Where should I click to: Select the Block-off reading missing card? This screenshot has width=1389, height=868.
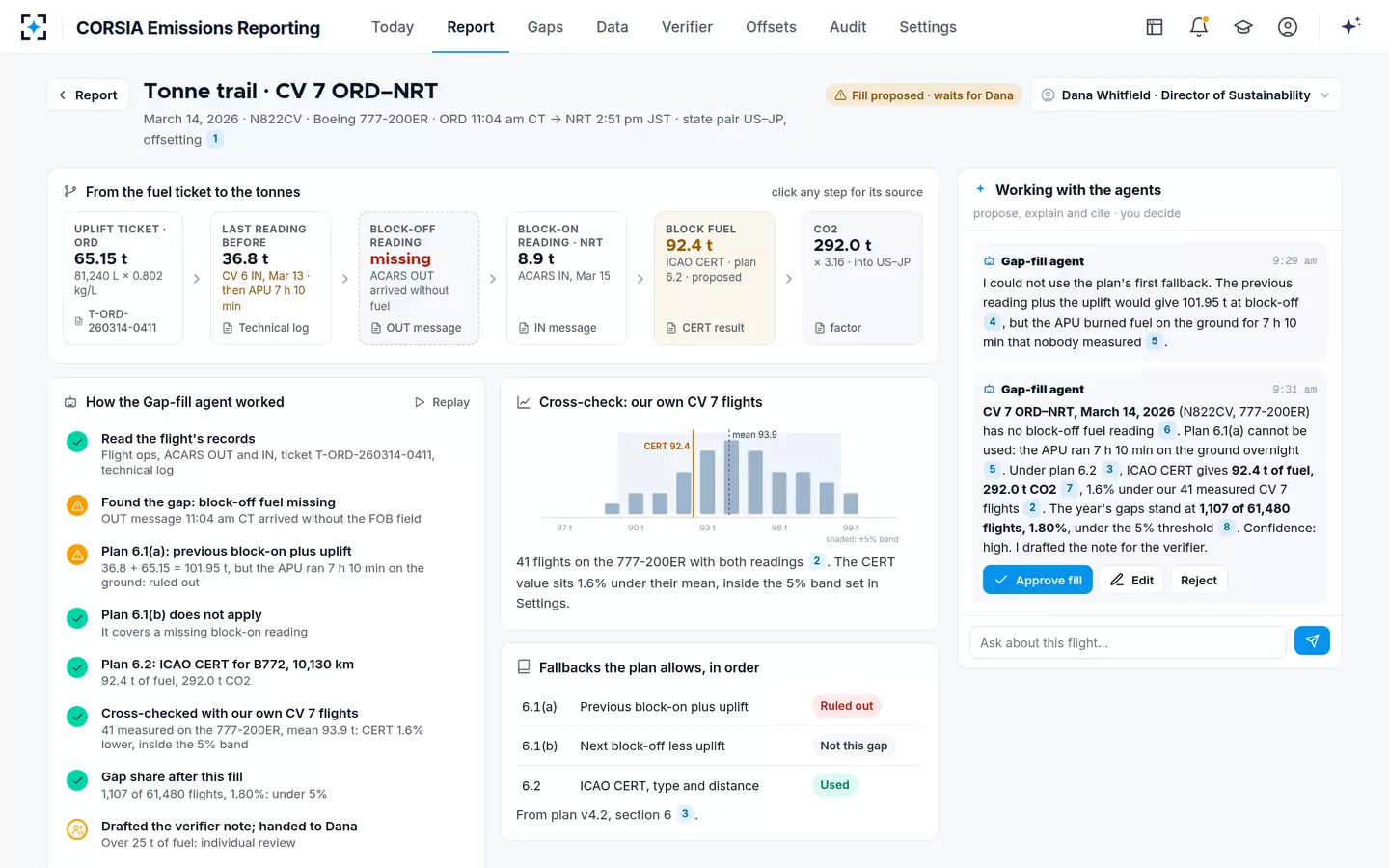coord(419,279)
